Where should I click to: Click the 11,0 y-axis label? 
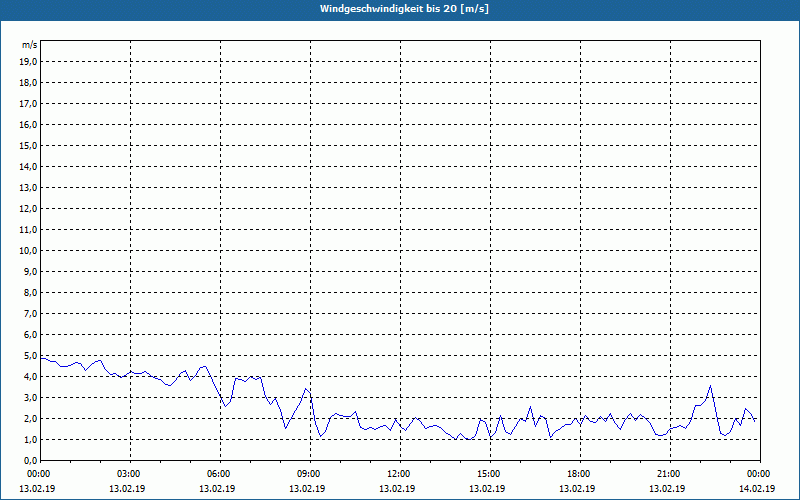[x=28, y=230]
